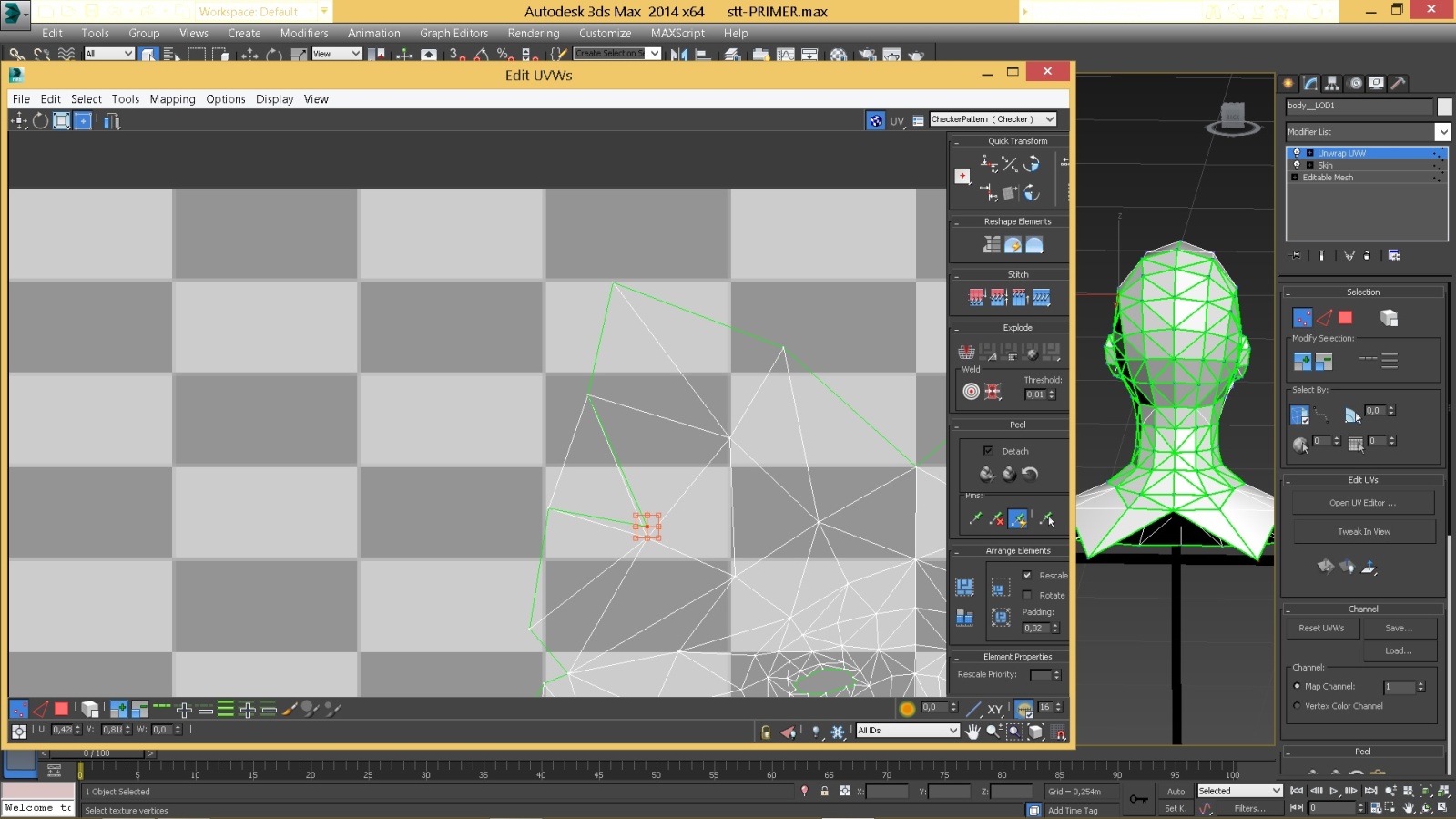Image resolution: width=1456 pixels, height=819 pixels.
Task: Click the Pan View hand icon
Action: [972, 731]
